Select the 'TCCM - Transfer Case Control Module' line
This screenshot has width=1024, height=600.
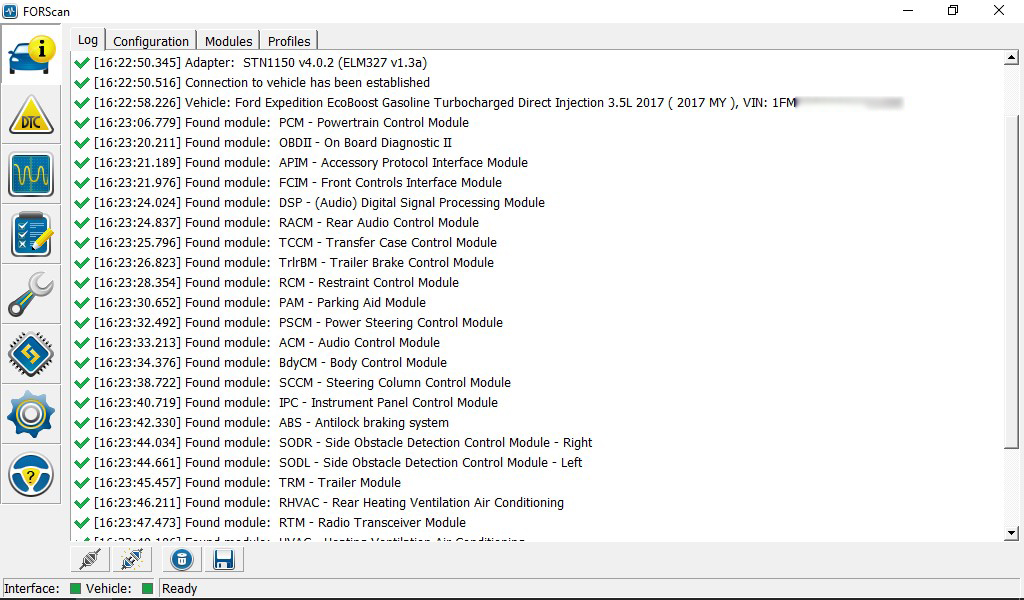(x=285, y=243)
